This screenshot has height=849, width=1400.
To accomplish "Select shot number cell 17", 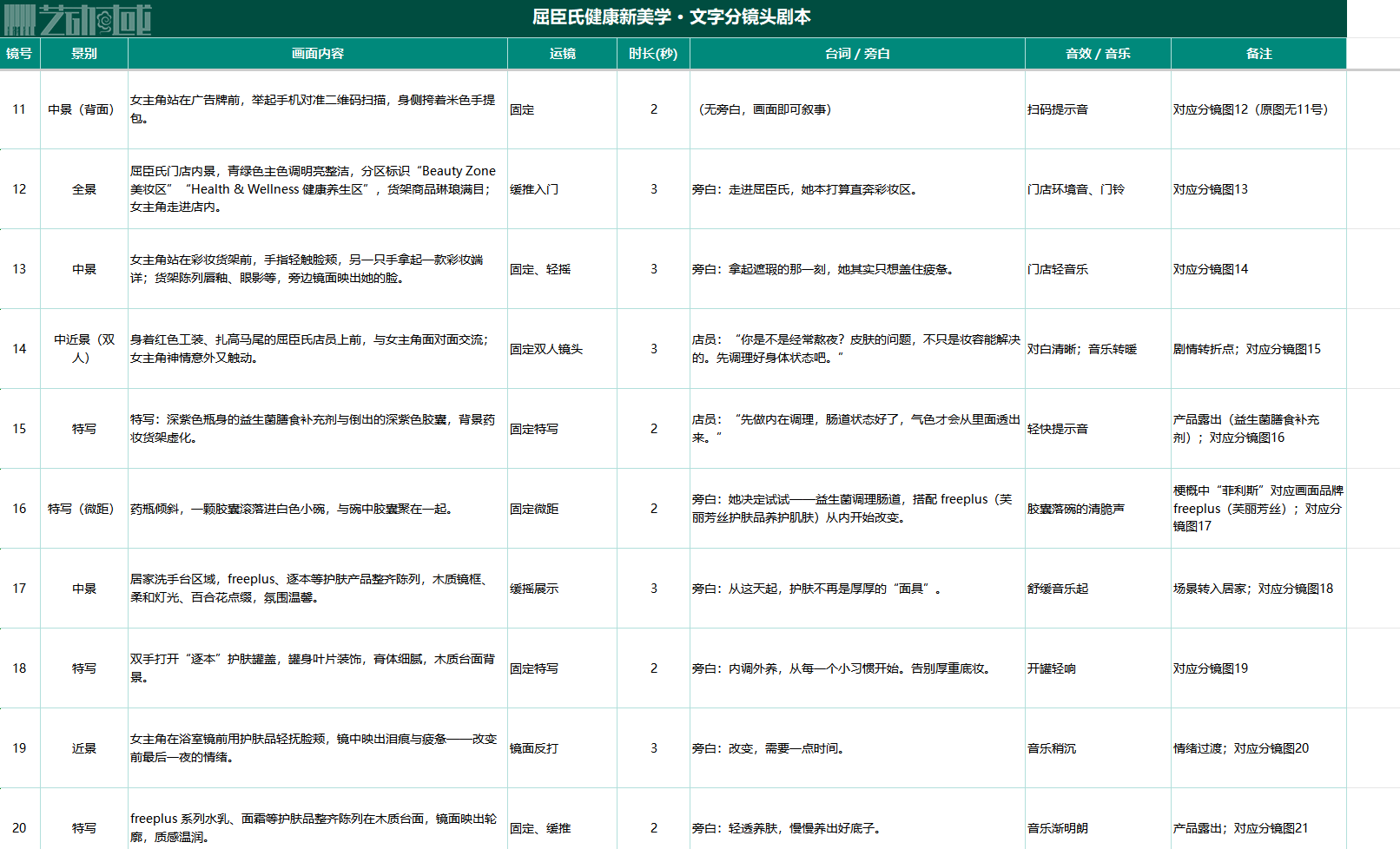I will coord(19,589).
